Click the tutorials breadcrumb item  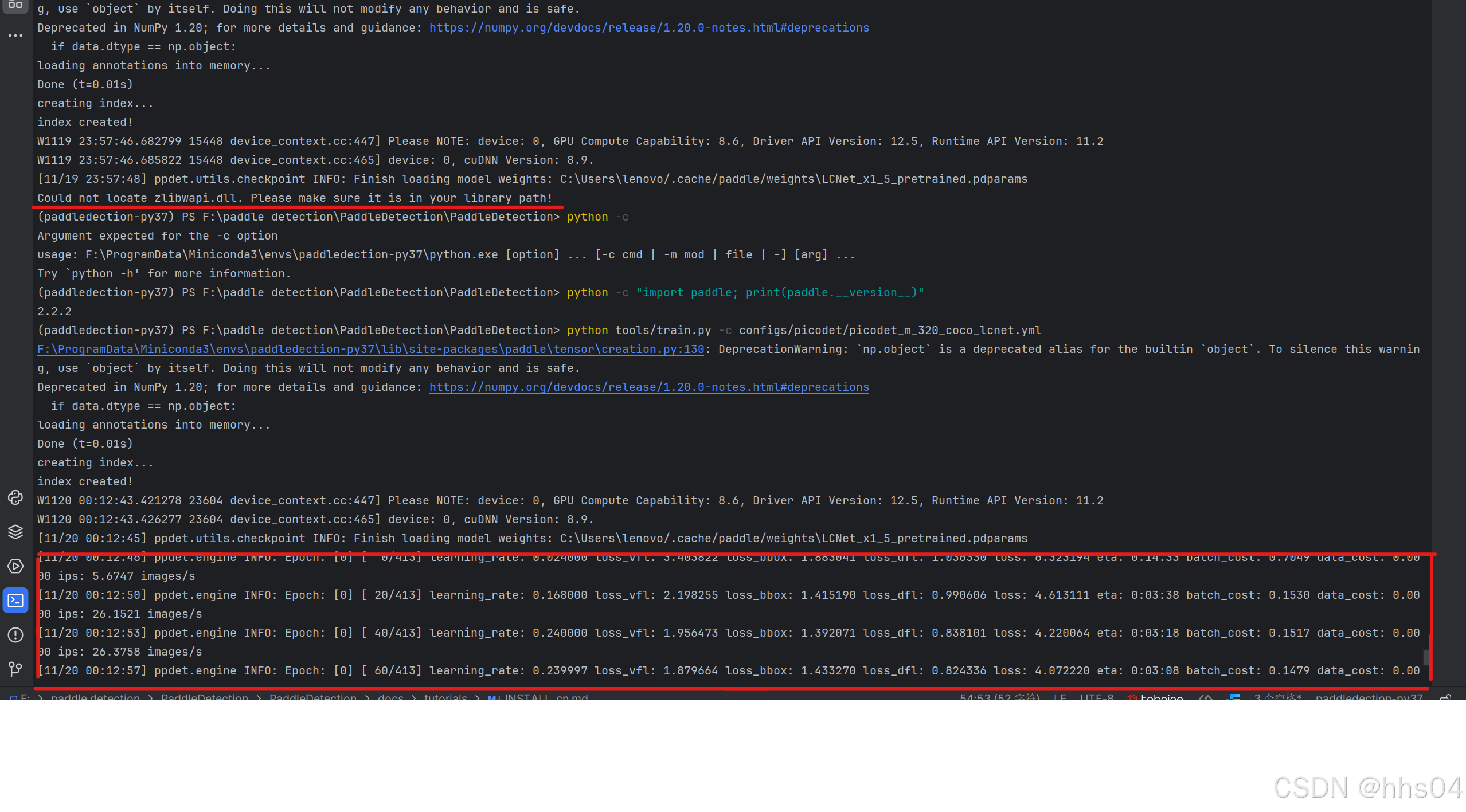pyautogui.click(x=445, y=697)
